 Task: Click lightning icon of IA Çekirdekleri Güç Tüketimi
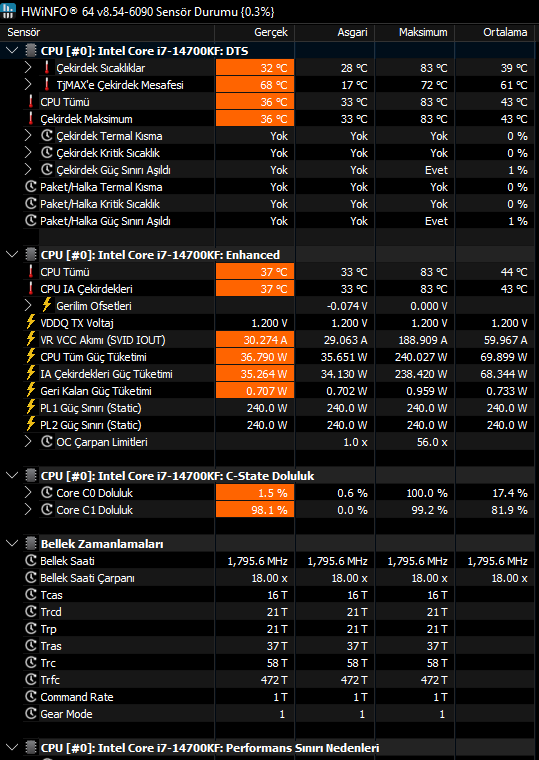pyautogui.click(x=31, y=374)
